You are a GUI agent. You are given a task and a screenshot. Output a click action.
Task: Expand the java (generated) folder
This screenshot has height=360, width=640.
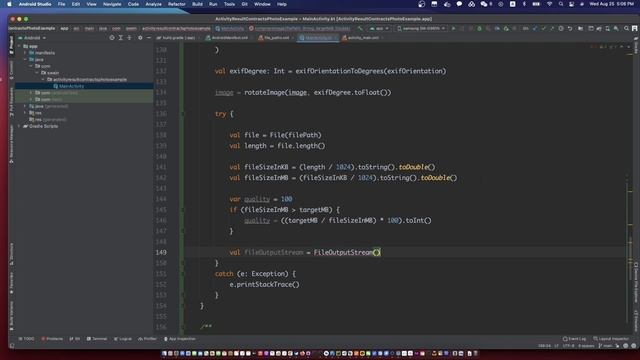[x=25, y=106]
